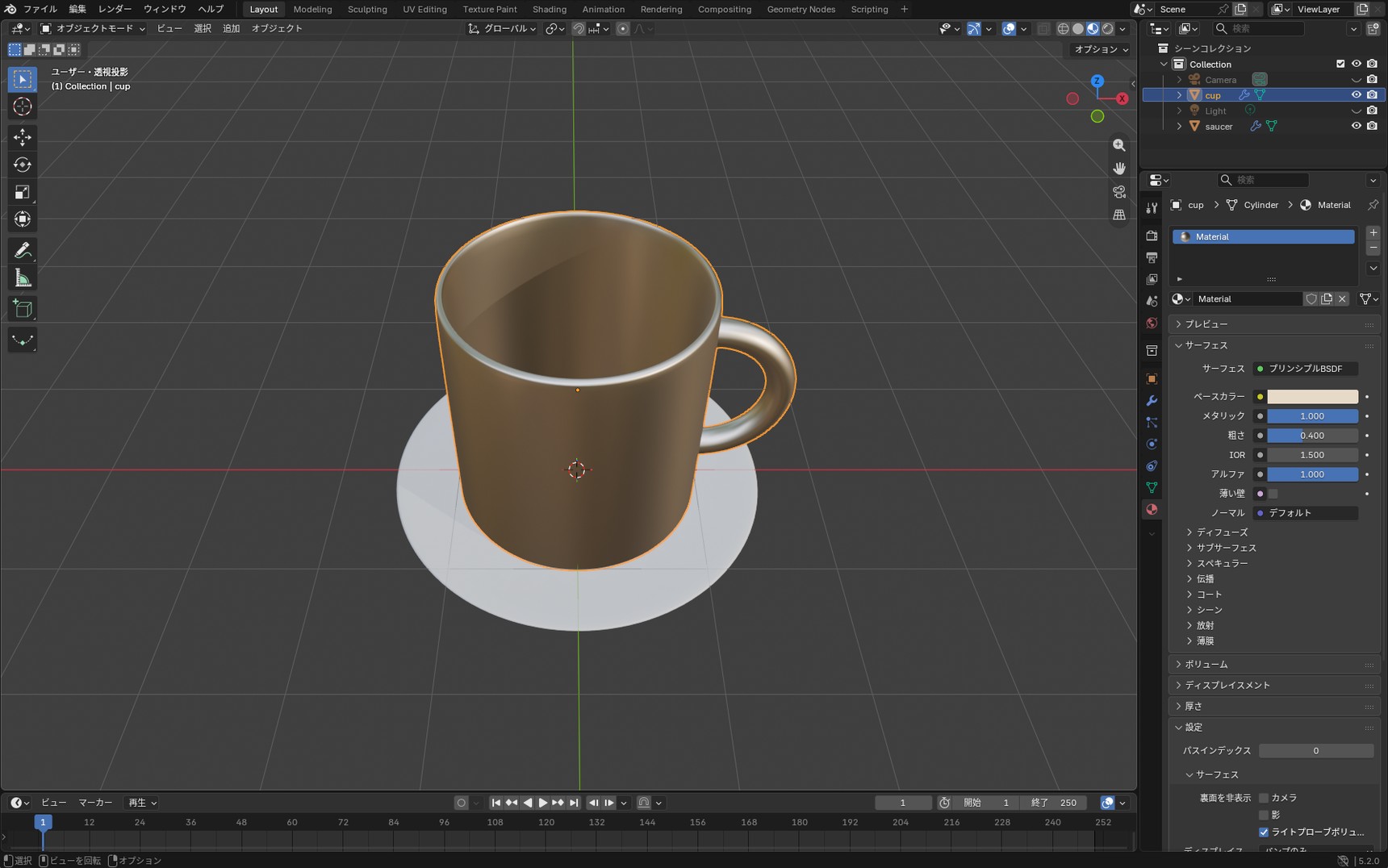
Task: Select the Scale tool
Action: [23, 192]
